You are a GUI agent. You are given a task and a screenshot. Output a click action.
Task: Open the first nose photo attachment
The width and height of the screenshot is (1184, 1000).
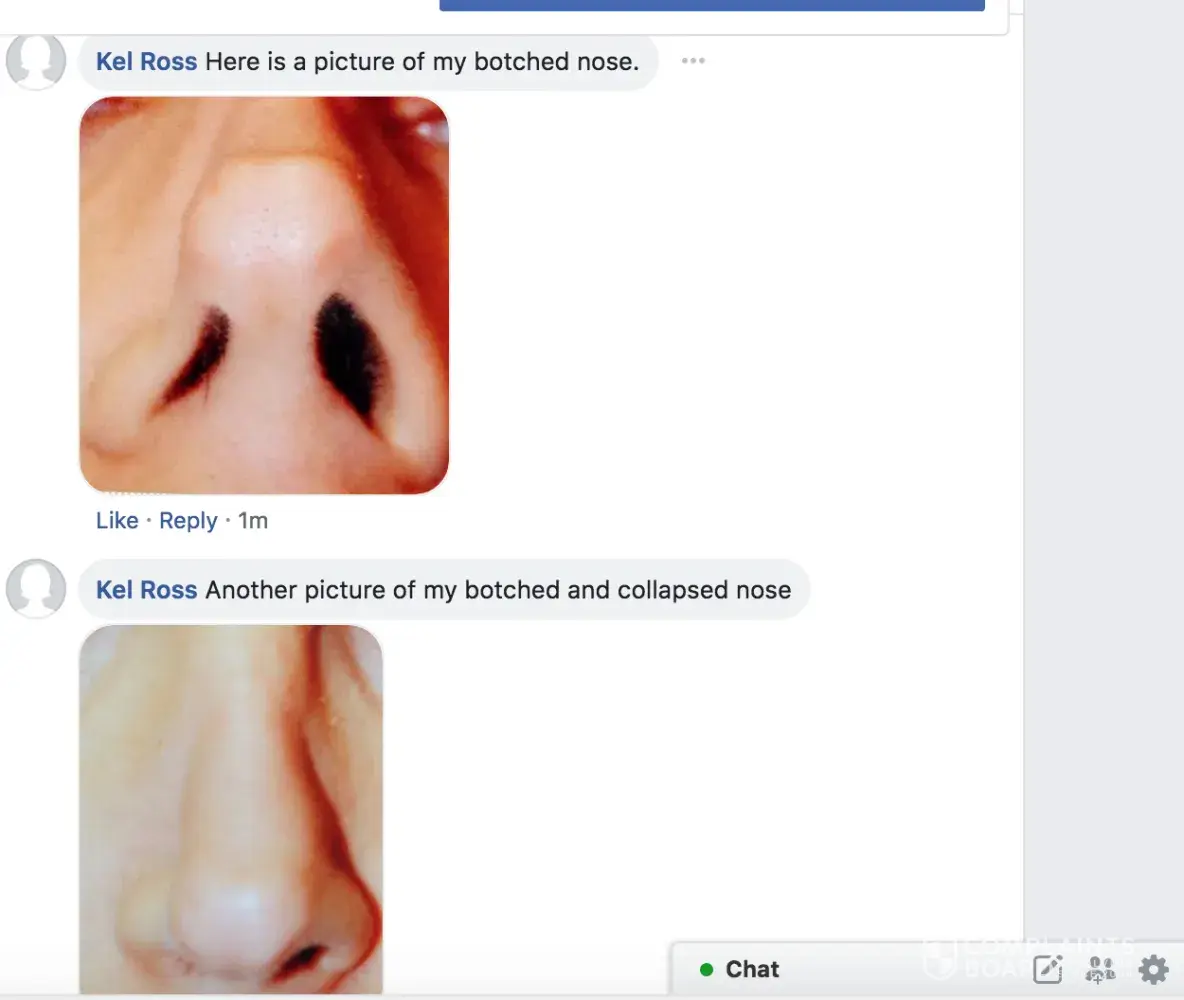click(264, 295)
